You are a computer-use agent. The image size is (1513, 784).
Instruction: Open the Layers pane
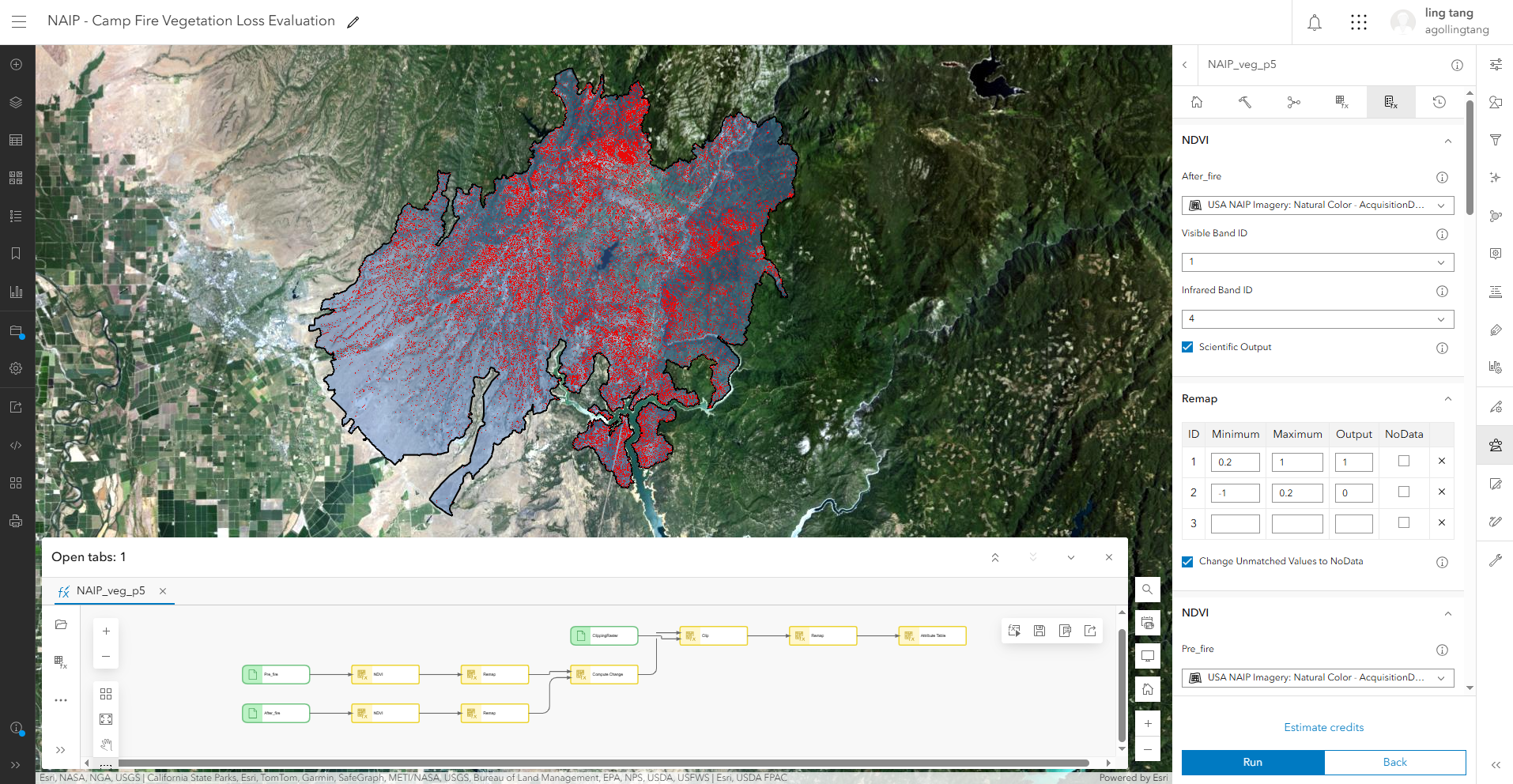[x=16, y=103]
